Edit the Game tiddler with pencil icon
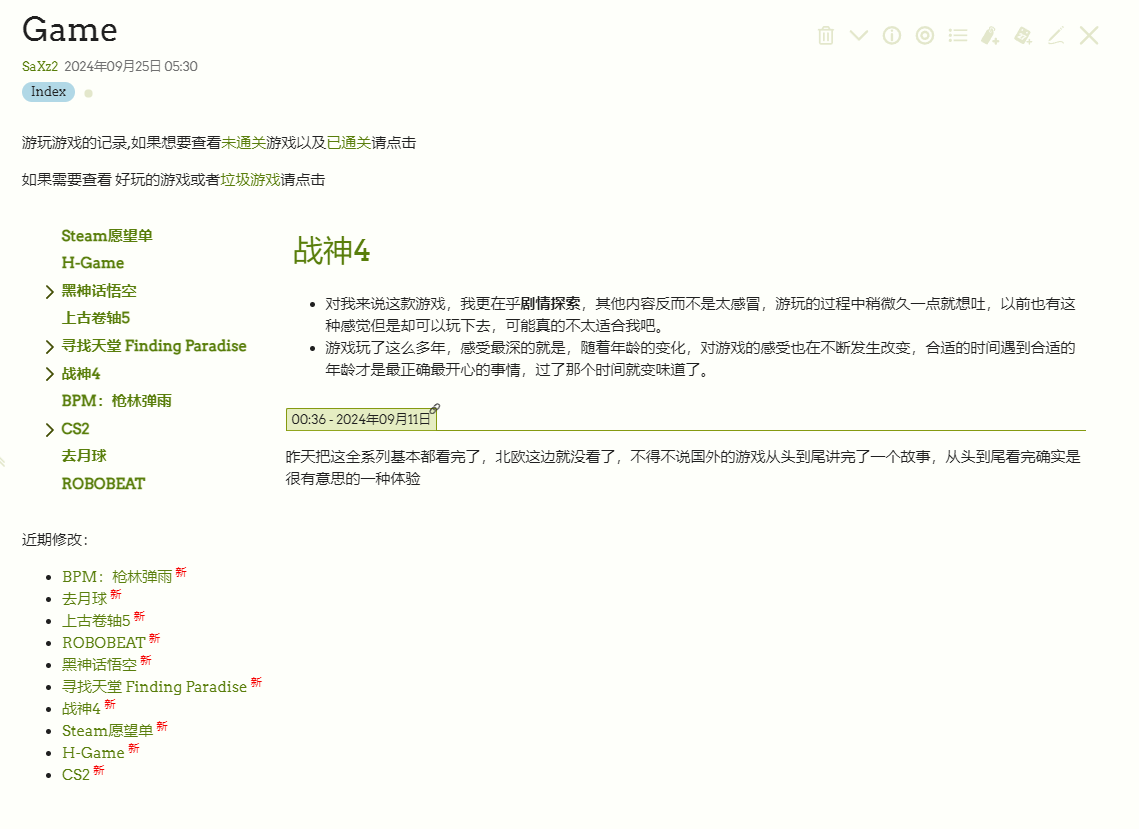 1056,35
